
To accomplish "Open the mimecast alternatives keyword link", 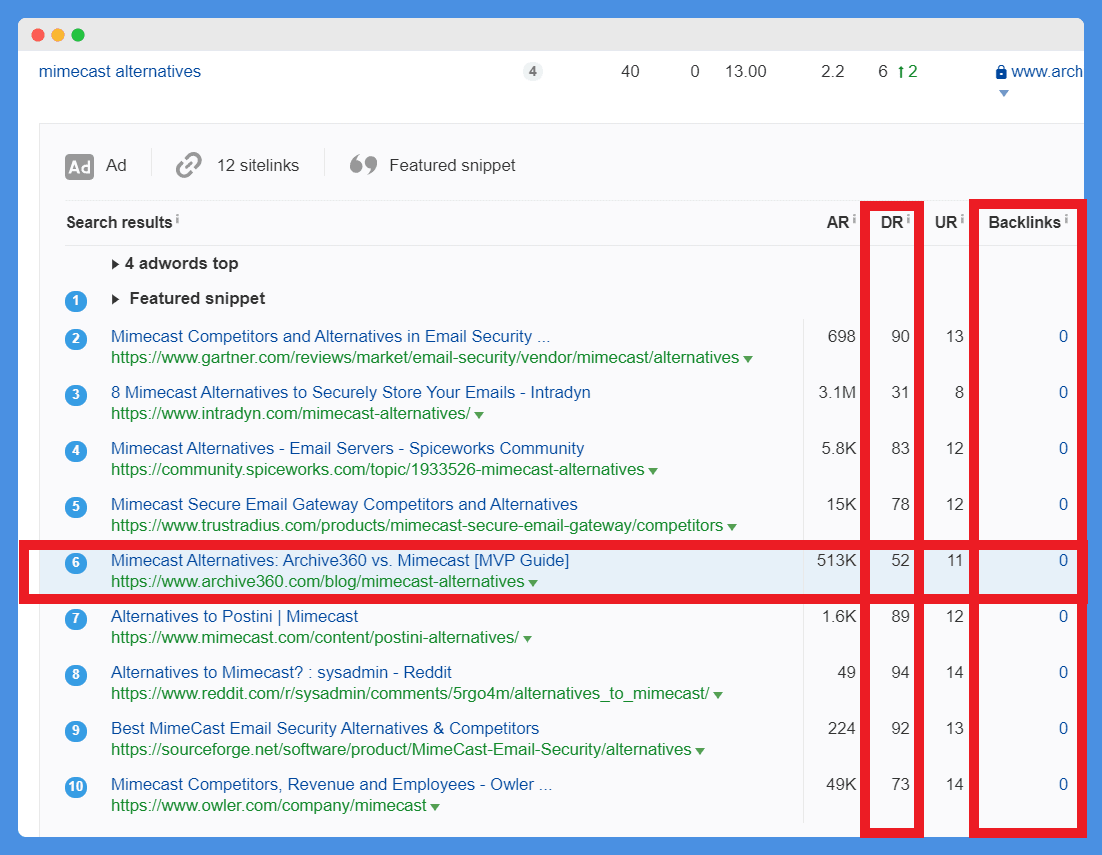I will 119,72.
